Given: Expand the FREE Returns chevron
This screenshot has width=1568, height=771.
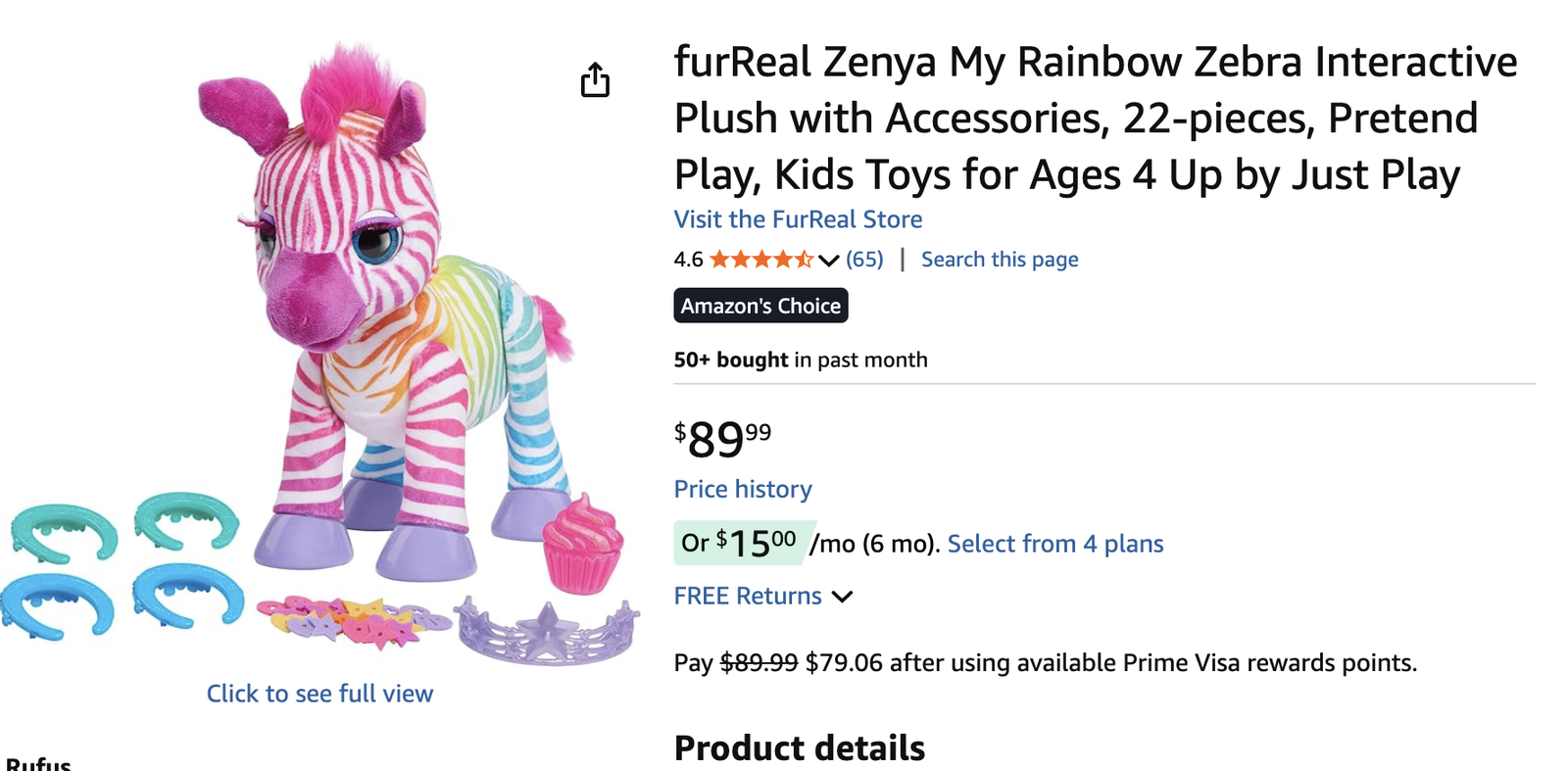Looking at the screenshot, I should [x=842, y=597].
